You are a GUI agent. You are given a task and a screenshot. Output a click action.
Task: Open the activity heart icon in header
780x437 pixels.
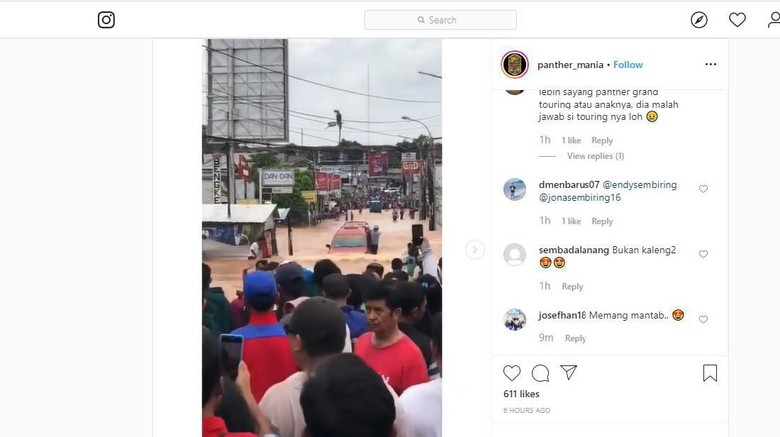point(737,20)
